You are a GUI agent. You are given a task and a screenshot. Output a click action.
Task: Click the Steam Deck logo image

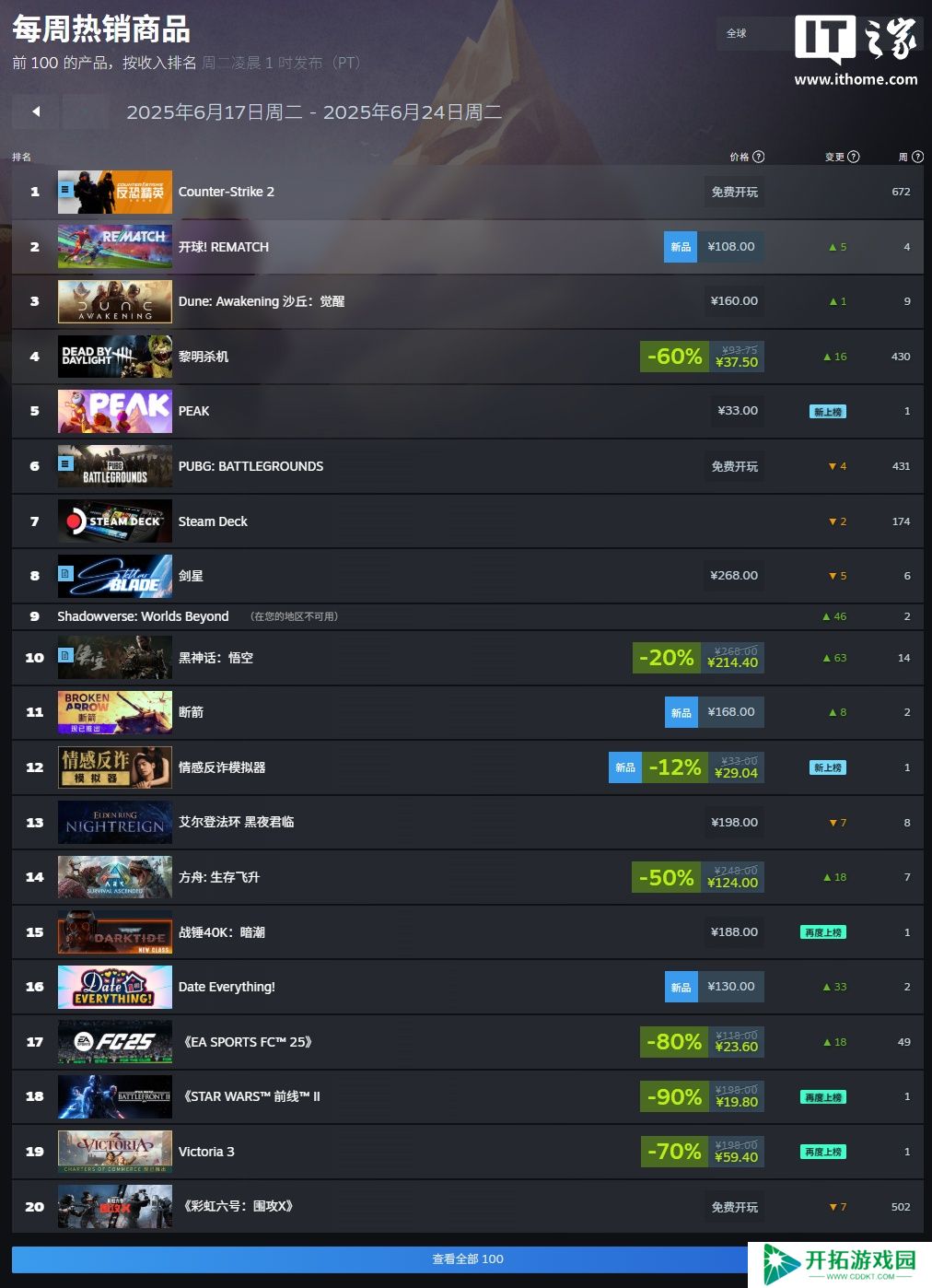coord(115,521)
